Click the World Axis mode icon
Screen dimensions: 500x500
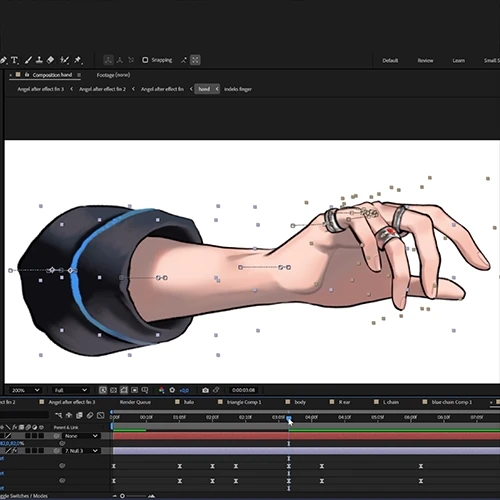(120, 60)
